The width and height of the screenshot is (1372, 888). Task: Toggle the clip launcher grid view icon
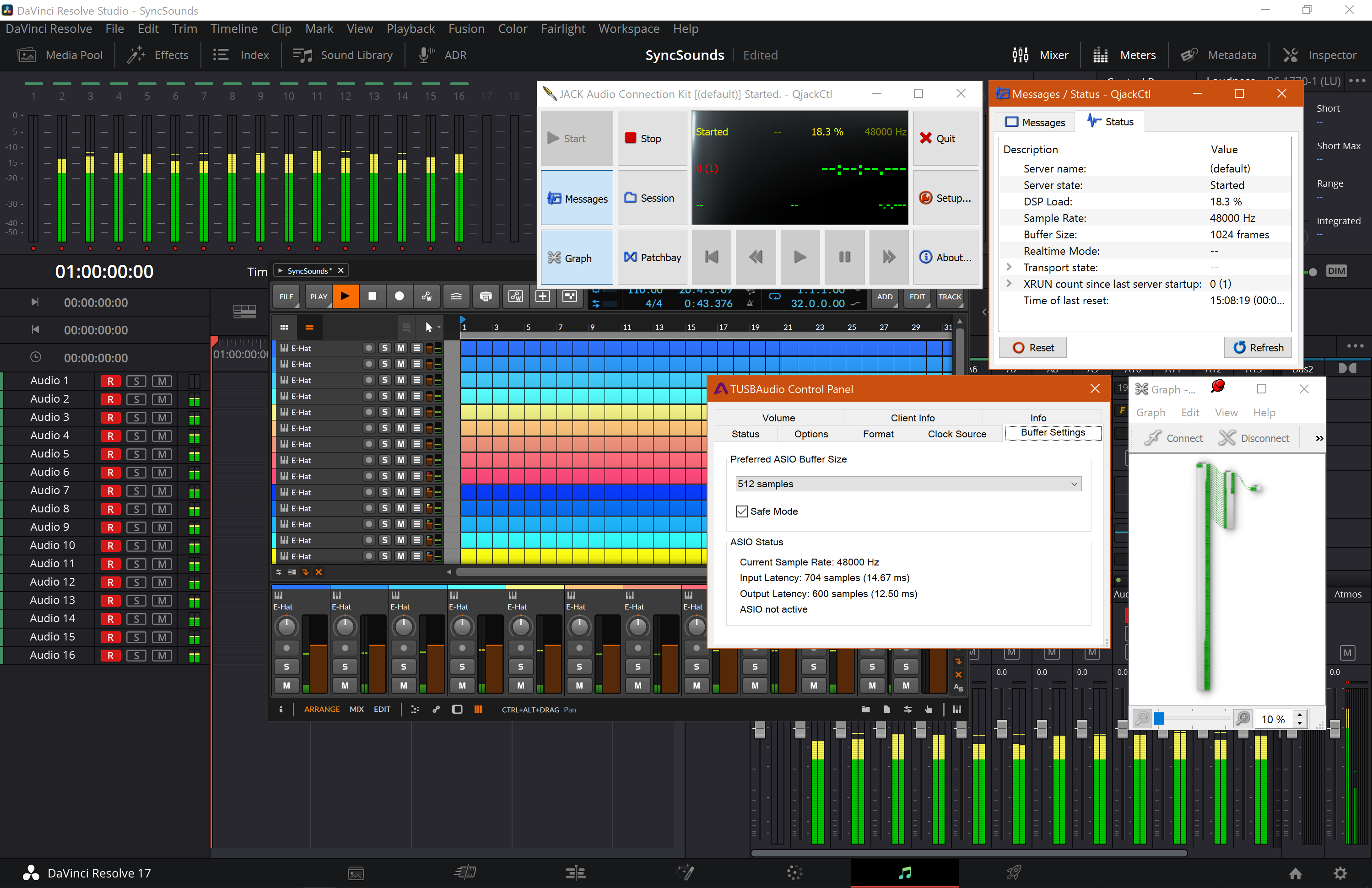(x=284, y=327)
